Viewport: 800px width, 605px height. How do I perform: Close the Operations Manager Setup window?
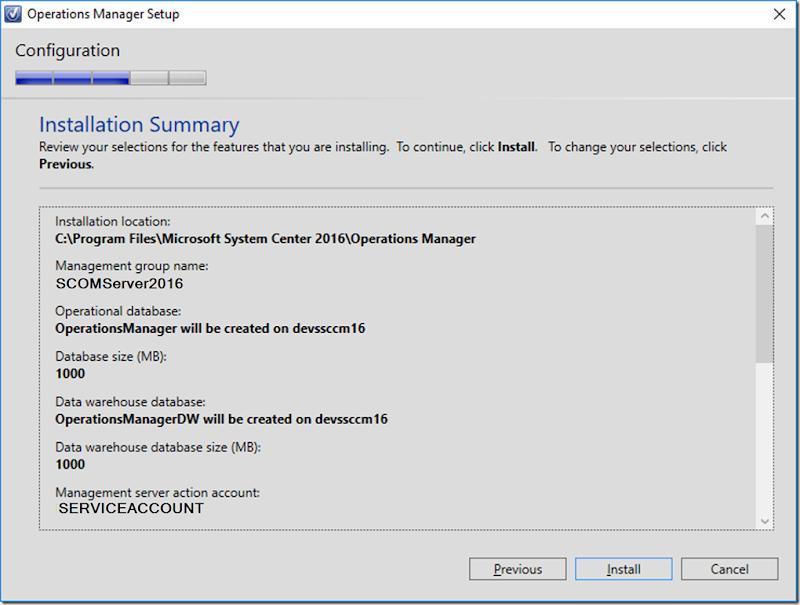point(779,14)
